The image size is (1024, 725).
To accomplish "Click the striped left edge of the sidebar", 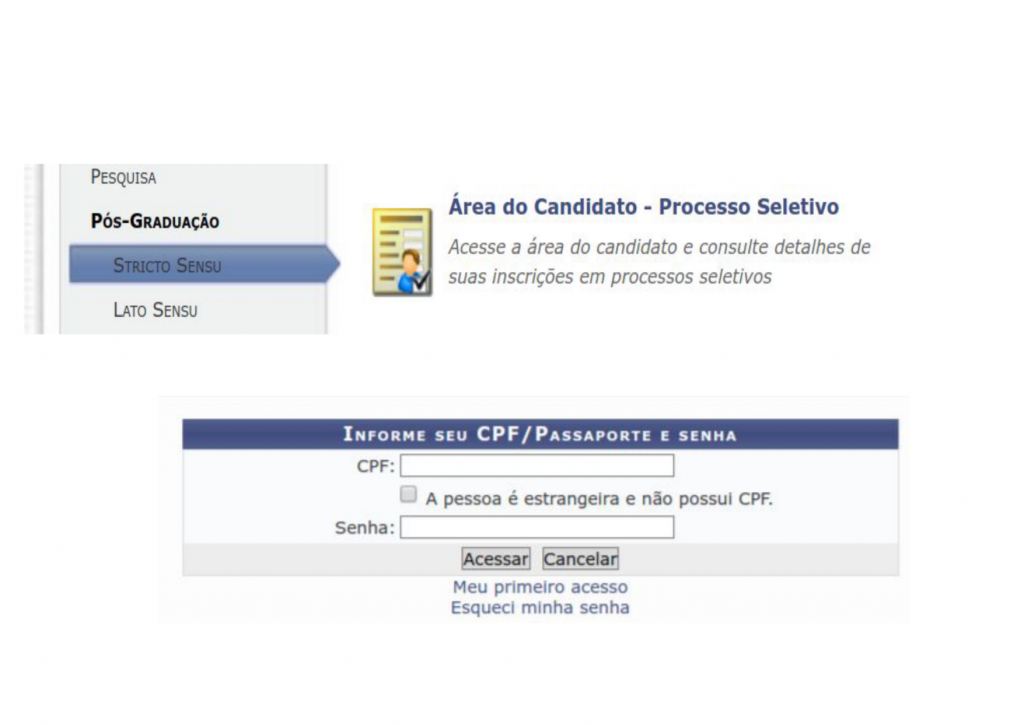I will [35, 250].
